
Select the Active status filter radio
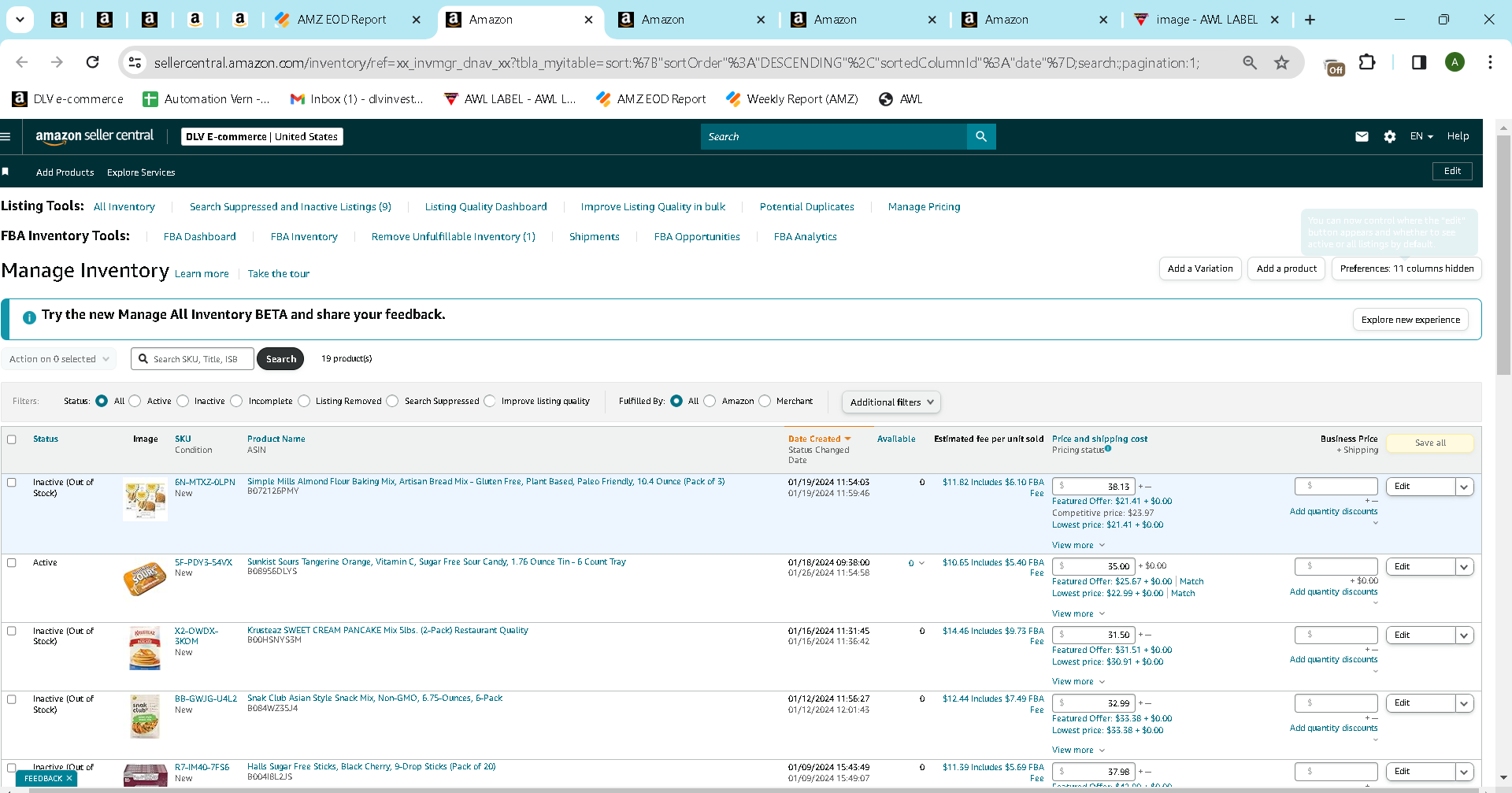[135, 401]
